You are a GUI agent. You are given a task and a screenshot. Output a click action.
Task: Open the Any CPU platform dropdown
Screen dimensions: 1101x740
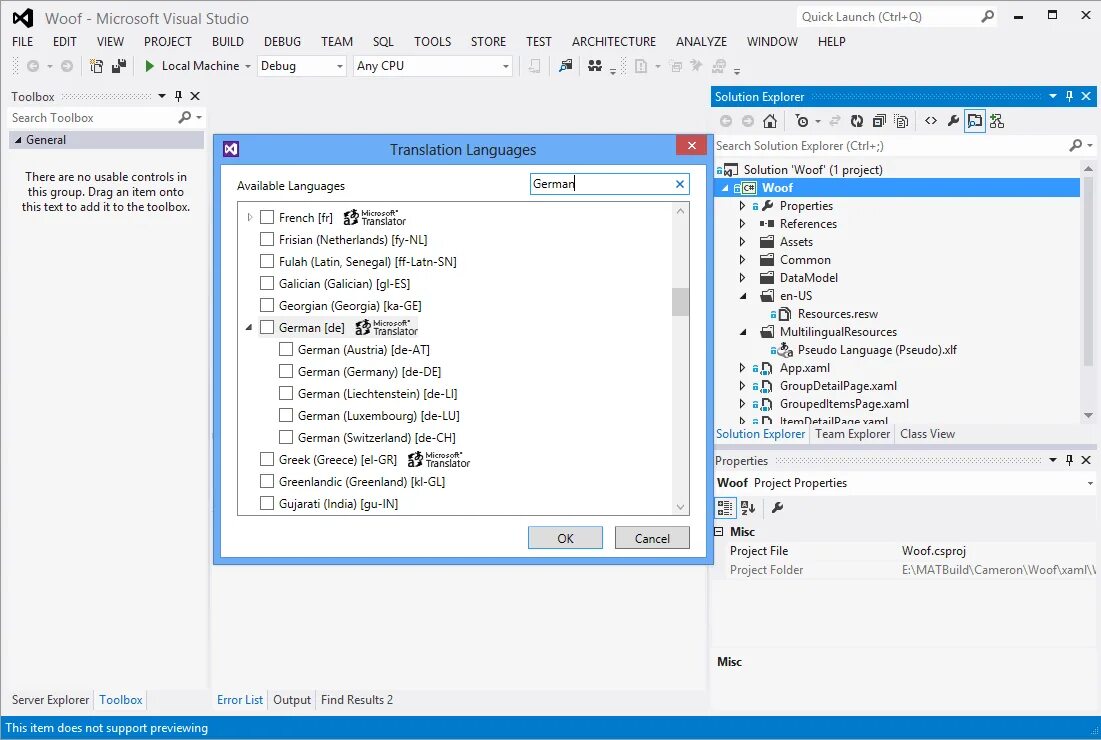[x=506, y=66]
